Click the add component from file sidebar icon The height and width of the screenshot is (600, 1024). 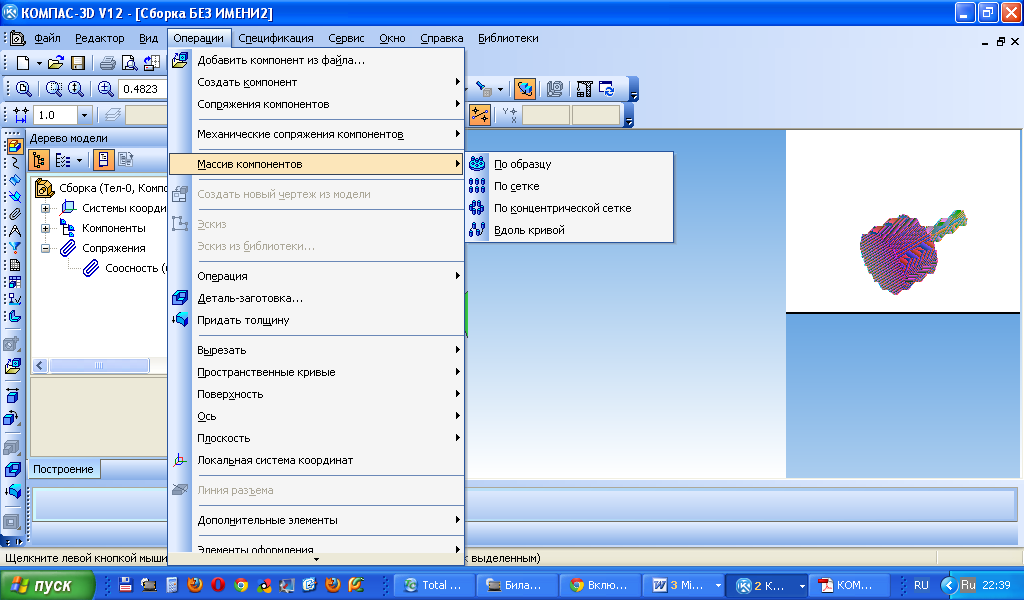pos(12,366)
